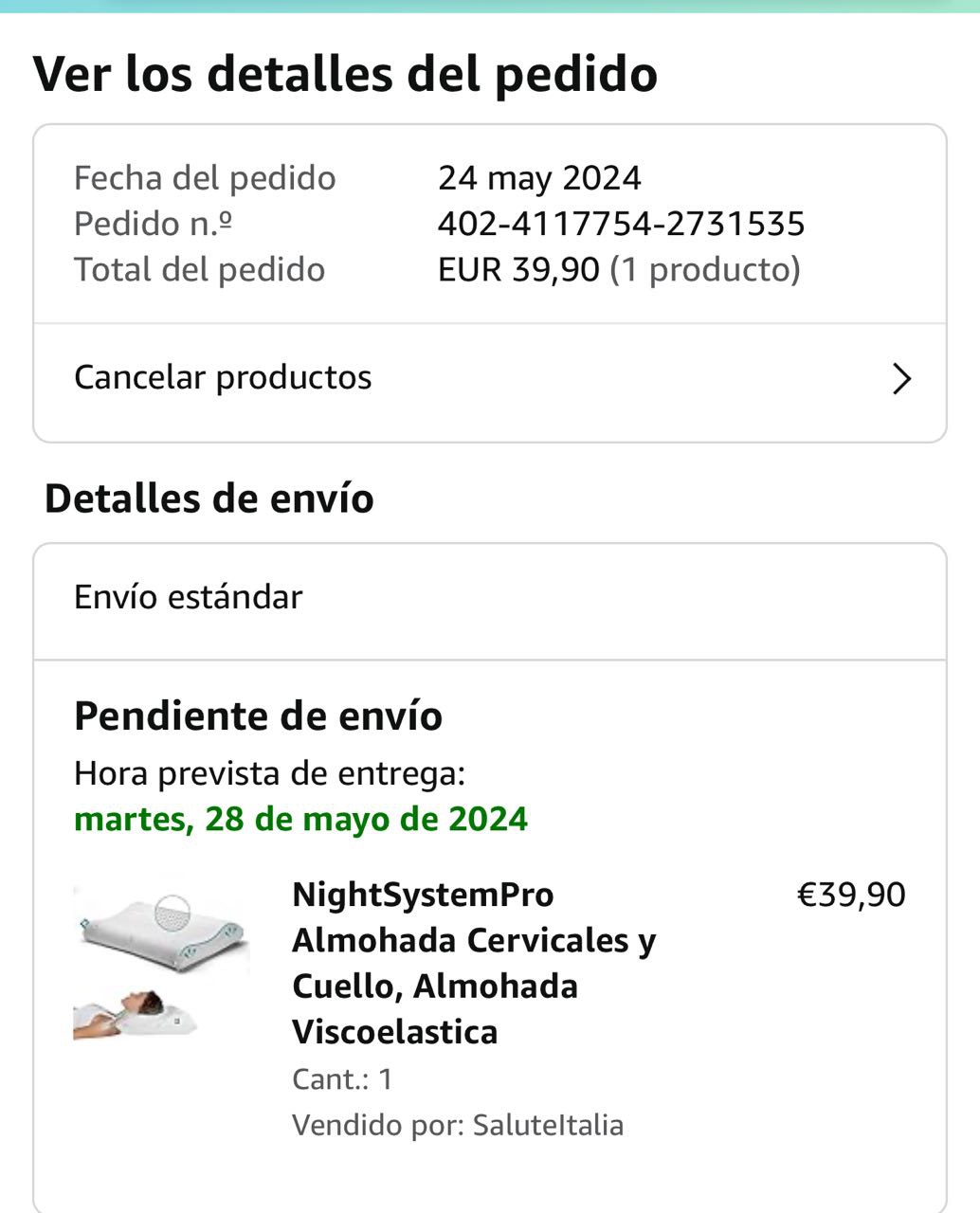Tap the (1 producto) count text
Image resolution: width=980 pixels, height=1213 pixels.
(705, 270)
